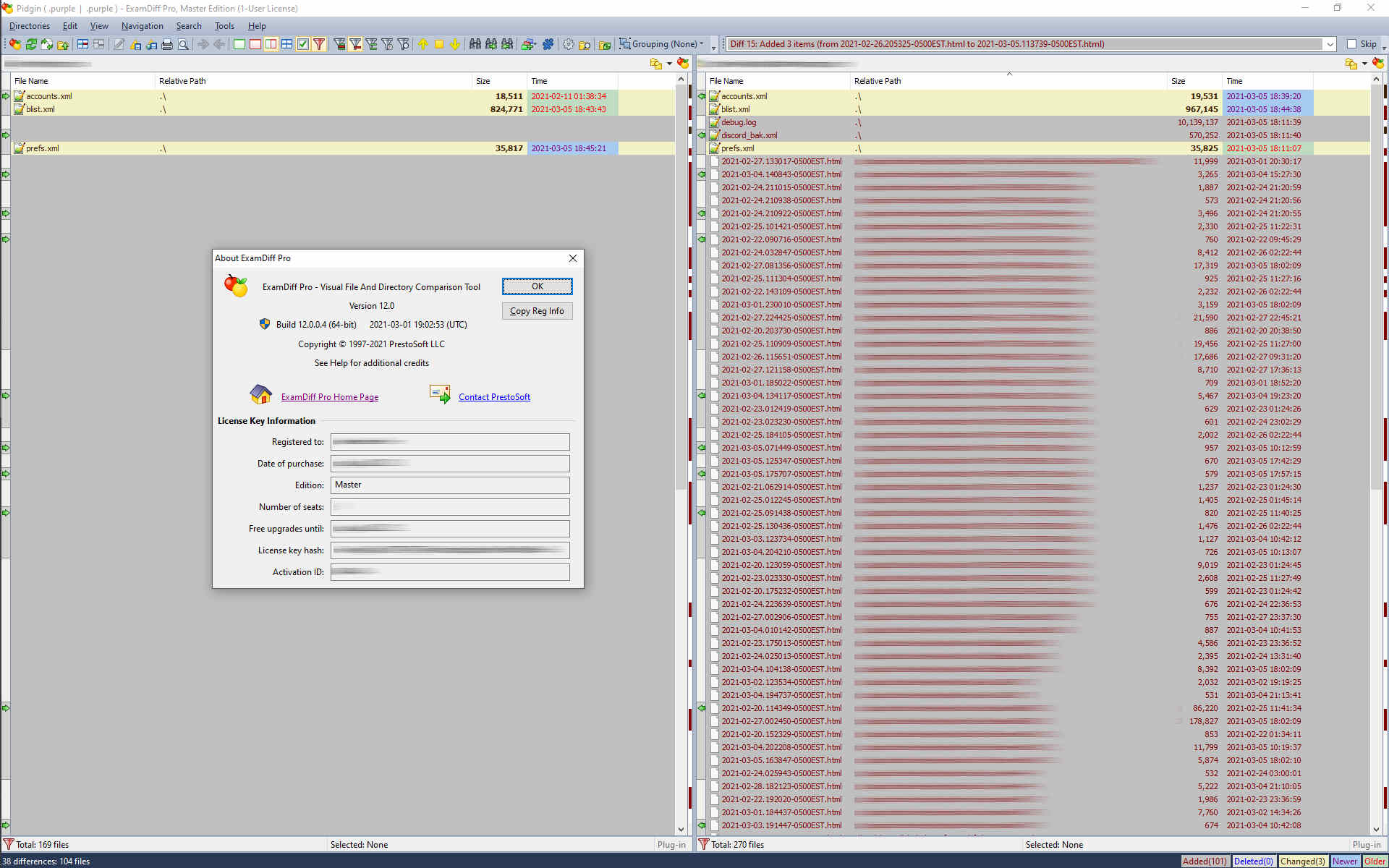
Task: Close the About ExamDiff Pro dialog
Action: tap(573, 258)
